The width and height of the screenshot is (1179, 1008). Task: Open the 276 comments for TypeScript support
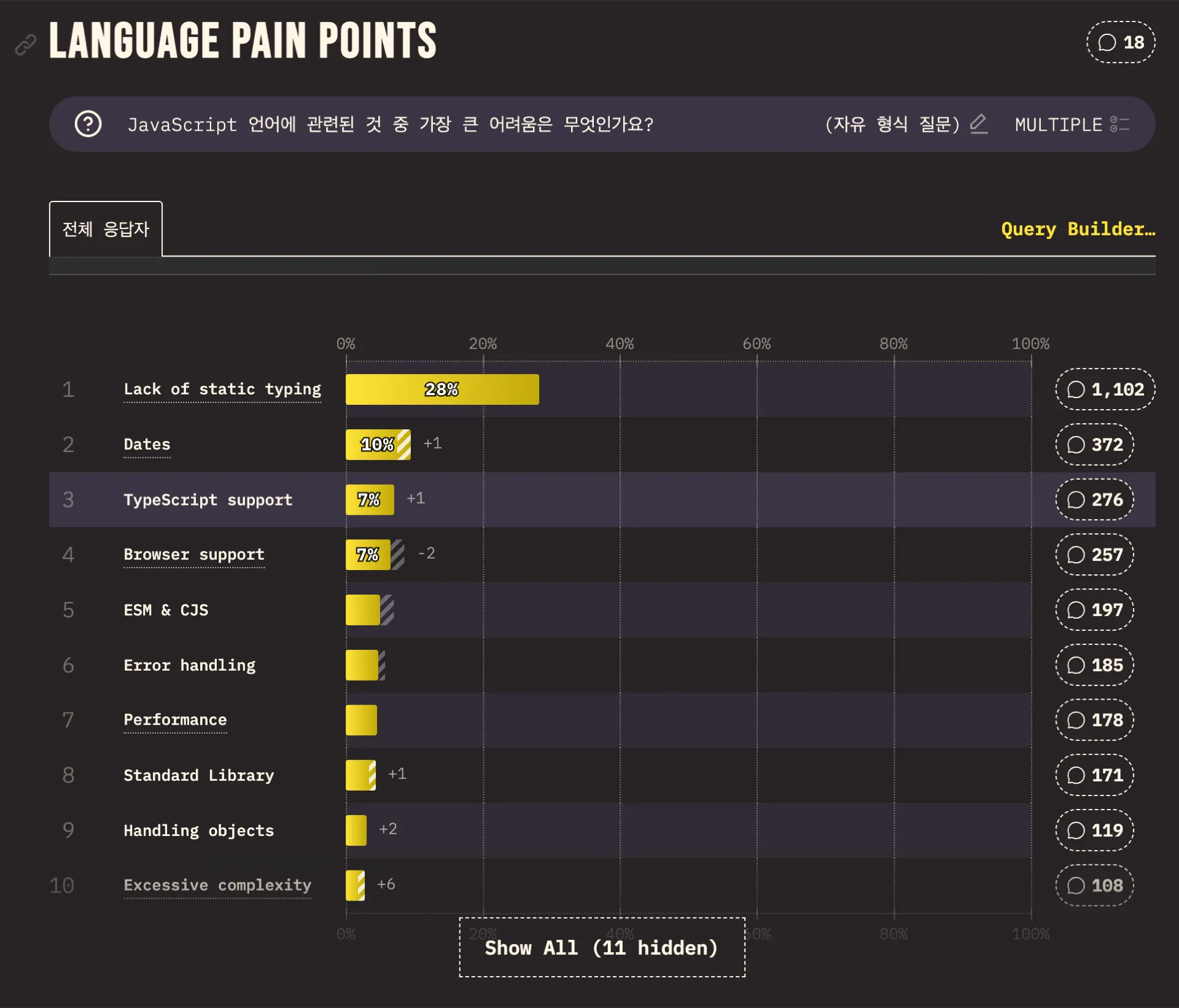1094,499
